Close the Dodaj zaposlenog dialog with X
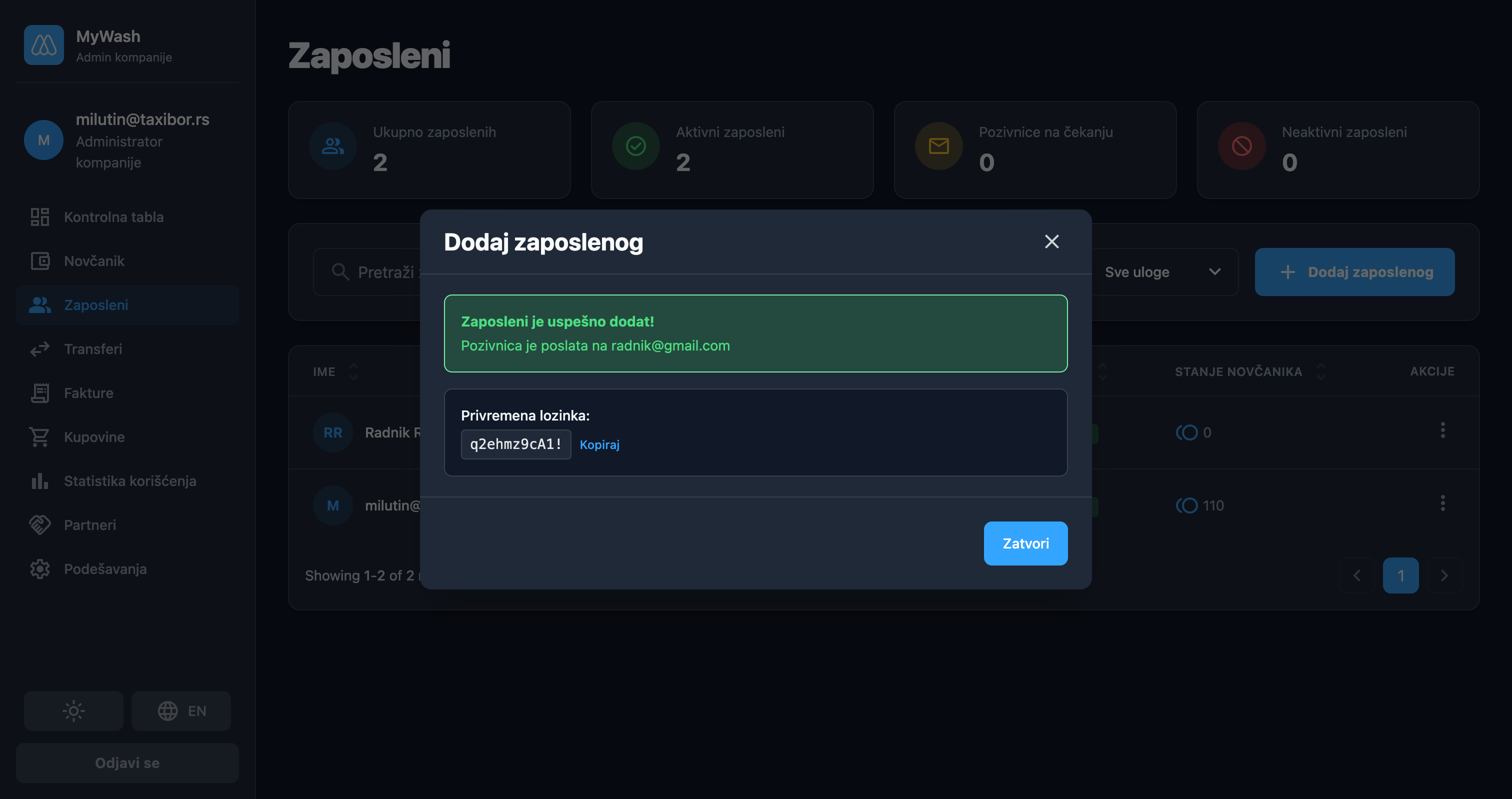1512x799 pixels. pyautogui.click(x=1051, y=242)
